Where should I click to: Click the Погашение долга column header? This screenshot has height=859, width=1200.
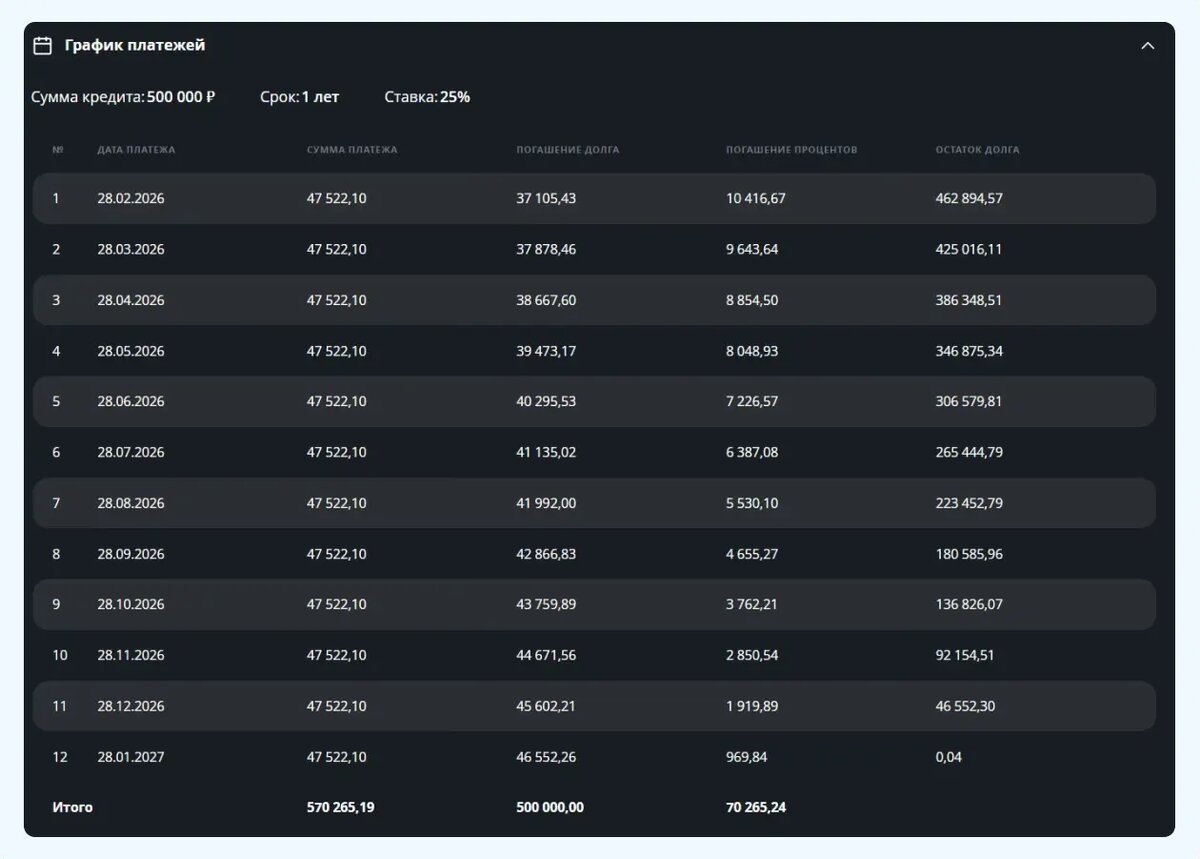[567, 150]
